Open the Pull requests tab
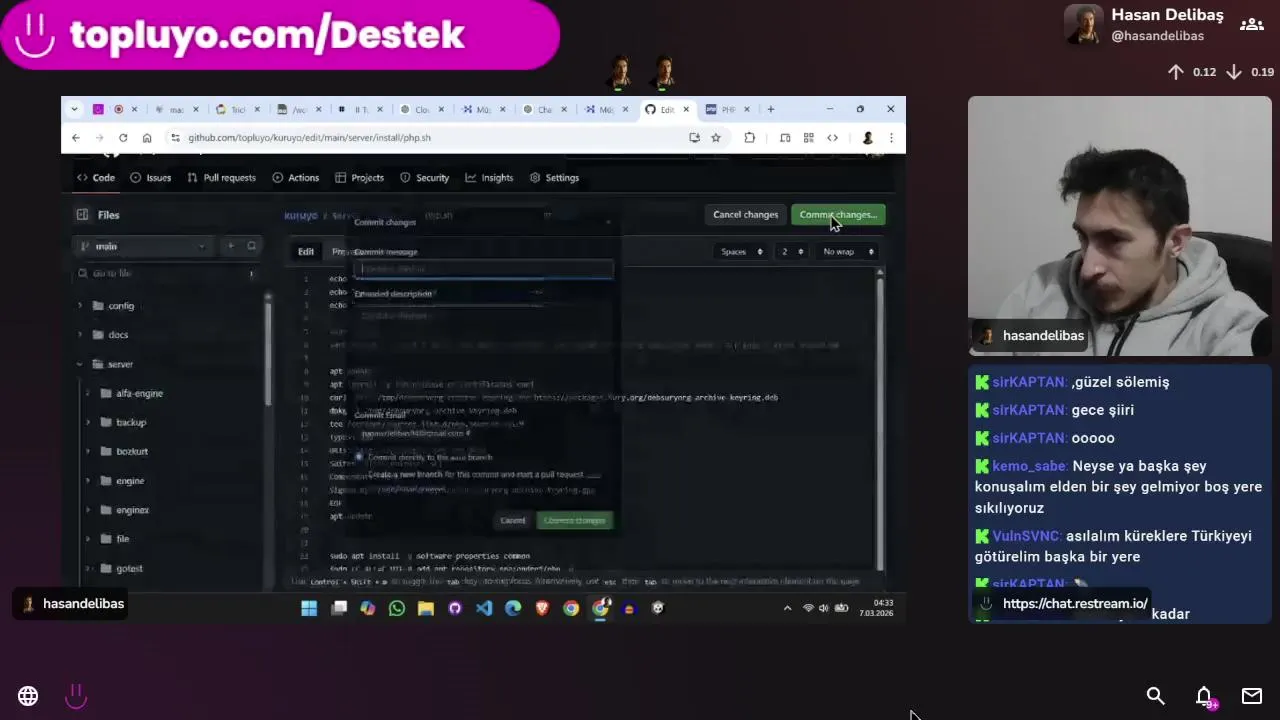 pyautogui.click(x=221, y=178)
